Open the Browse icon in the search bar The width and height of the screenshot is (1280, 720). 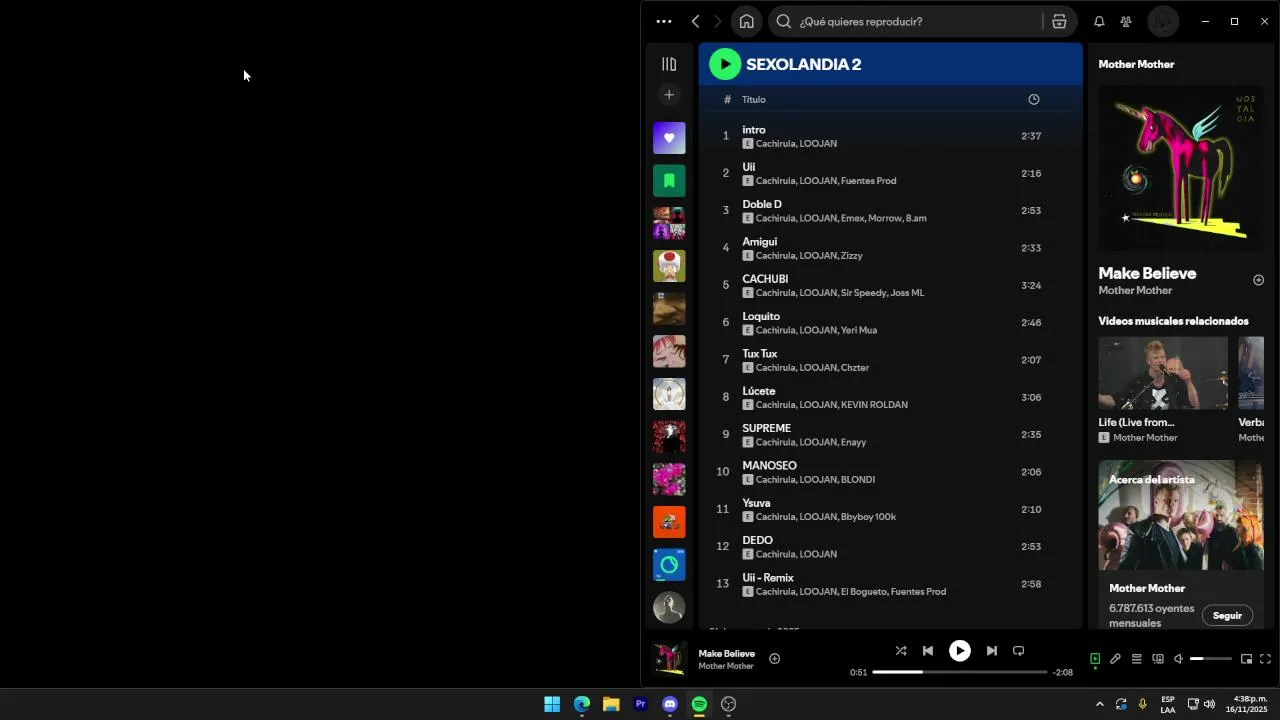click(1059, 21)
